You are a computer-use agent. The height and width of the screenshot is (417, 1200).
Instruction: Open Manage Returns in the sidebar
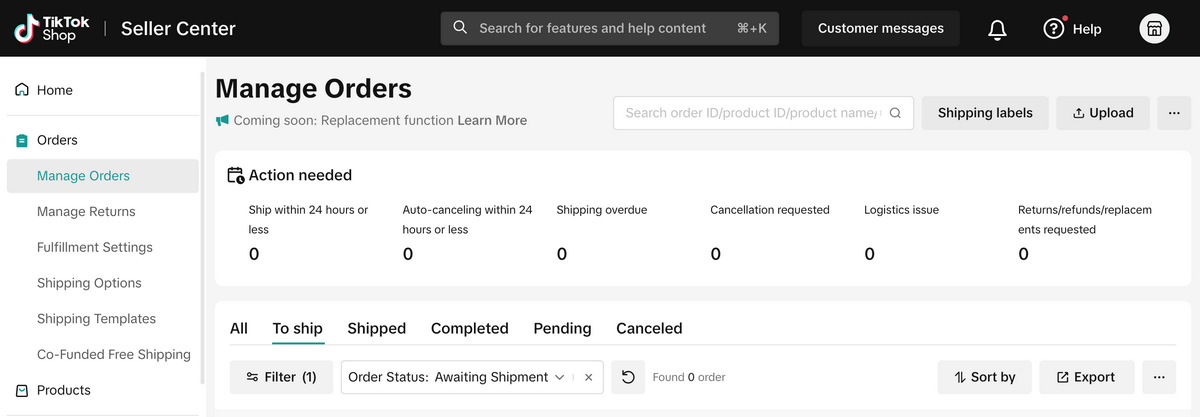point(86,212)
